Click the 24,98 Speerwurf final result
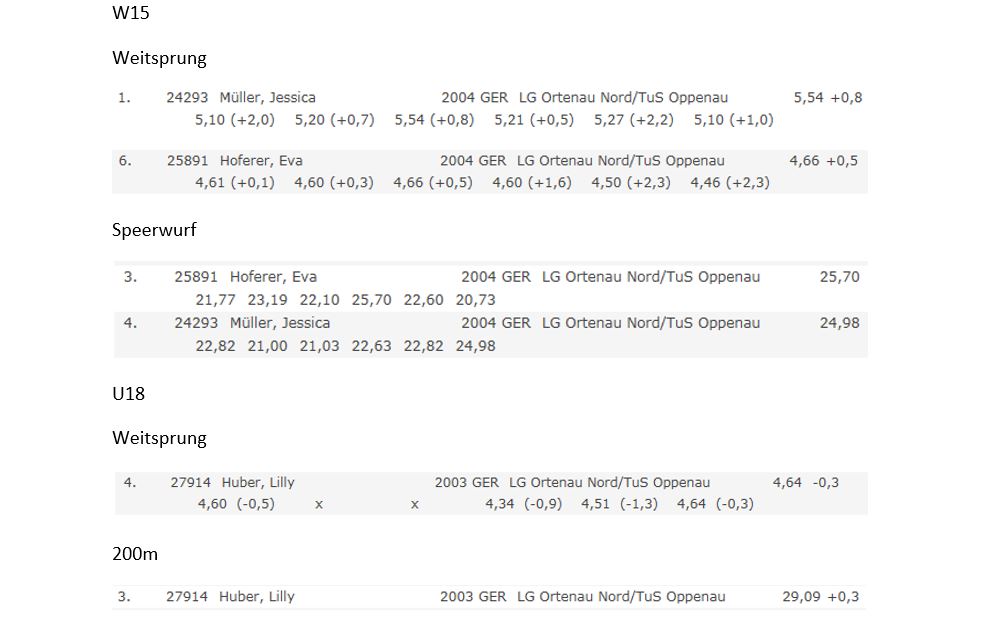 840,324
